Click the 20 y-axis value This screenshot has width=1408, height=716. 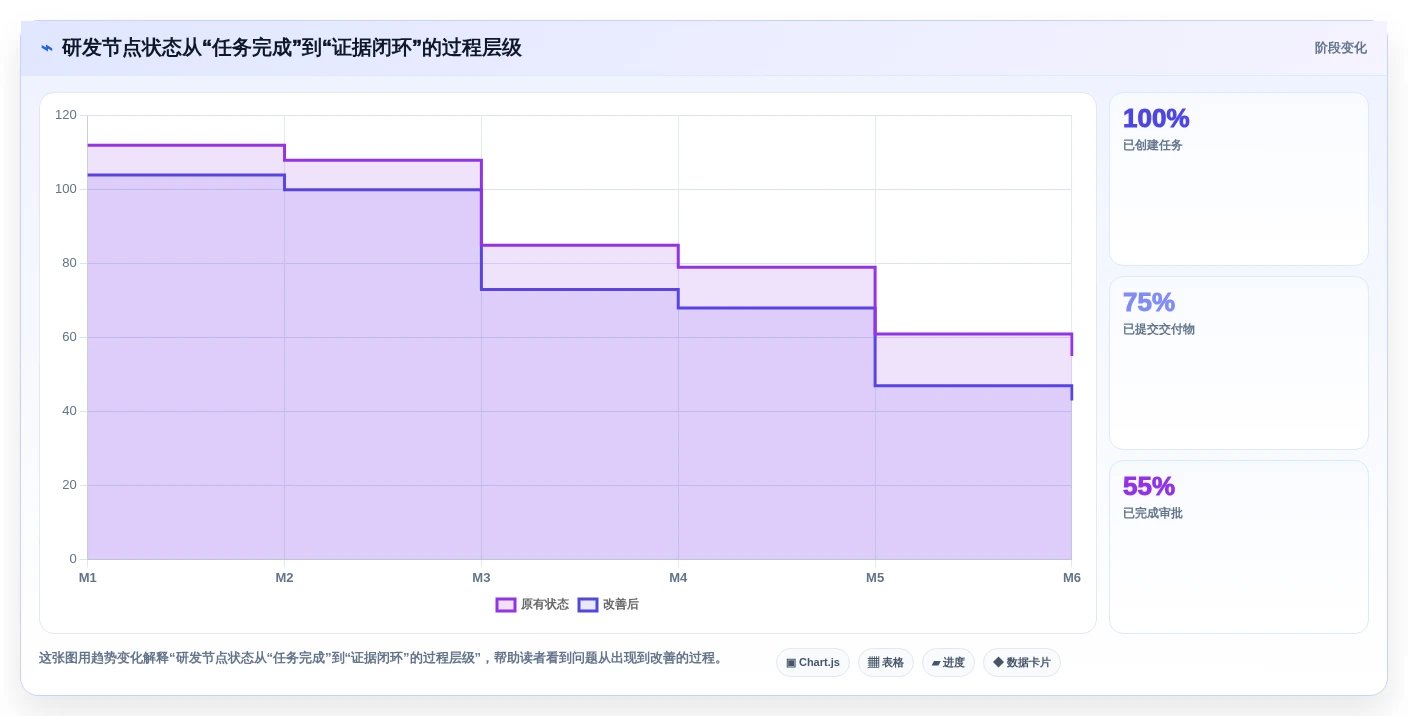point(69,485)
